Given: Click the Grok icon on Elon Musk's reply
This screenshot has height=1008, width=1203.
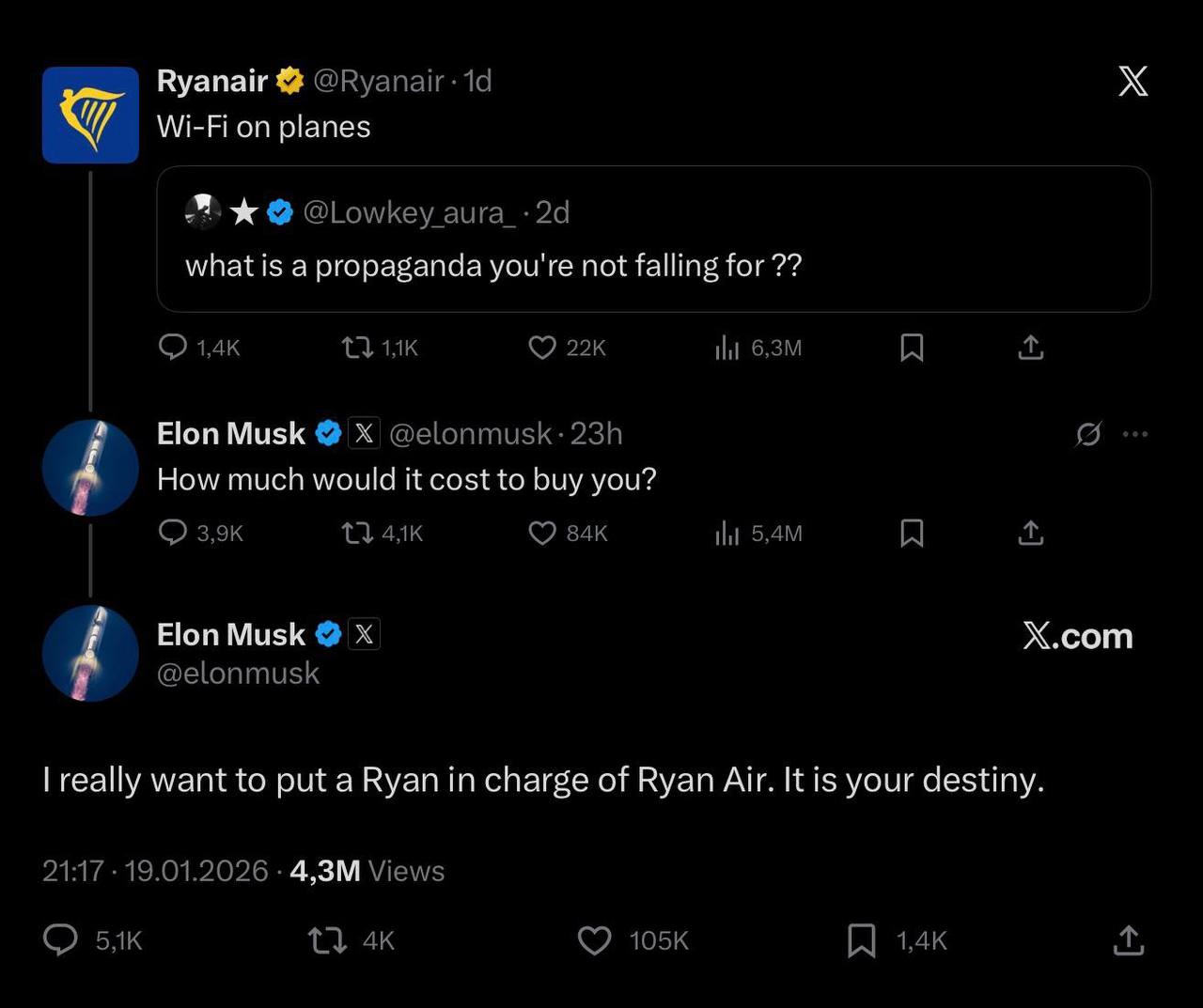Looking at the screenshot, I should (1088, 434).
